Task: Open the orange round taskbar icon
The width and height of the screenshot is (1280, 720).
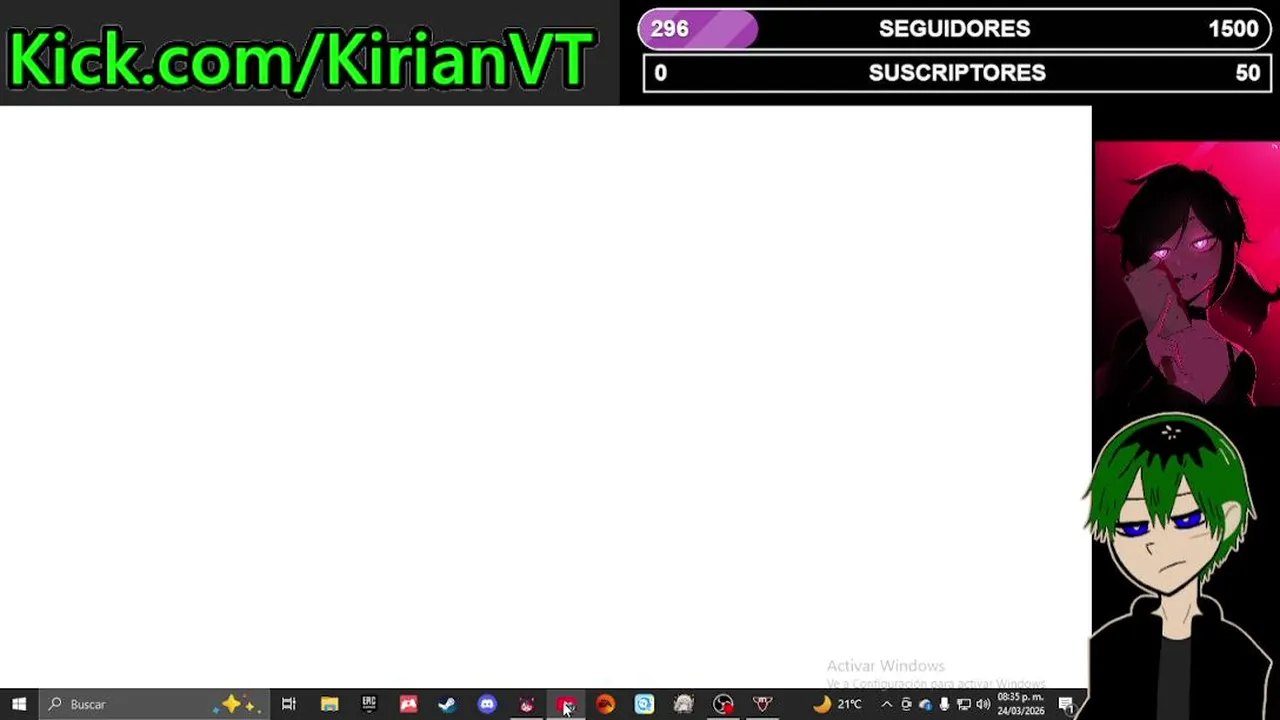Action: pos(605,704)
